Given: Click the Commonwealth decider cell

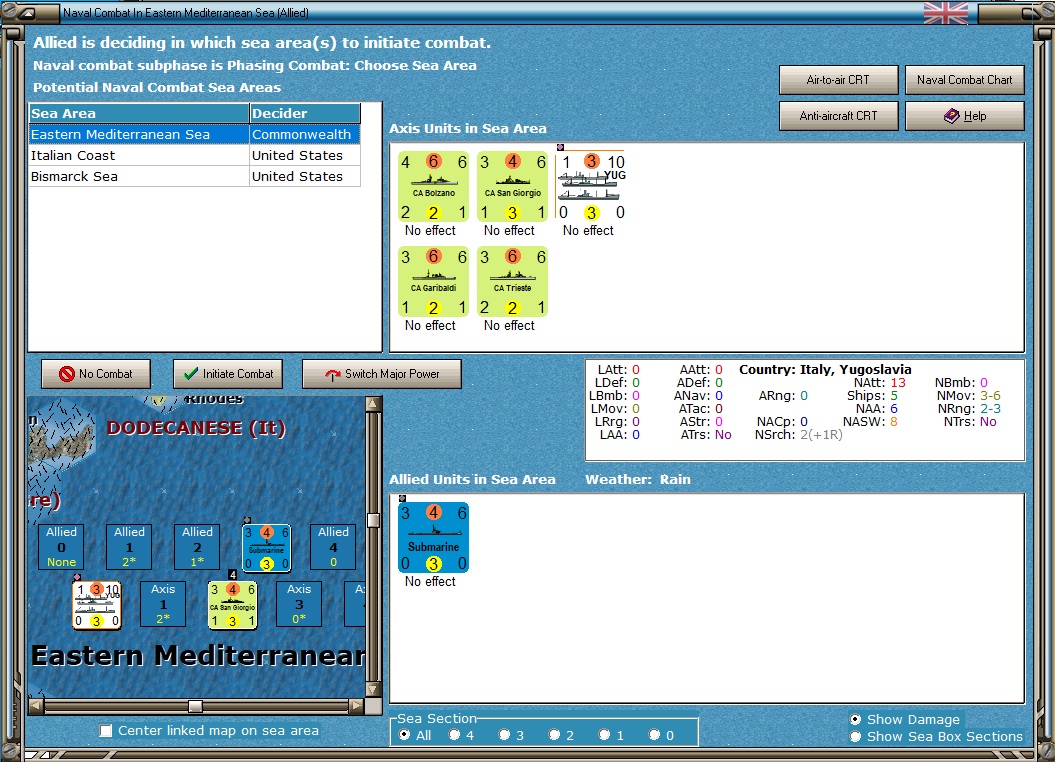Looking at the screenshot, I should [305, 135].
